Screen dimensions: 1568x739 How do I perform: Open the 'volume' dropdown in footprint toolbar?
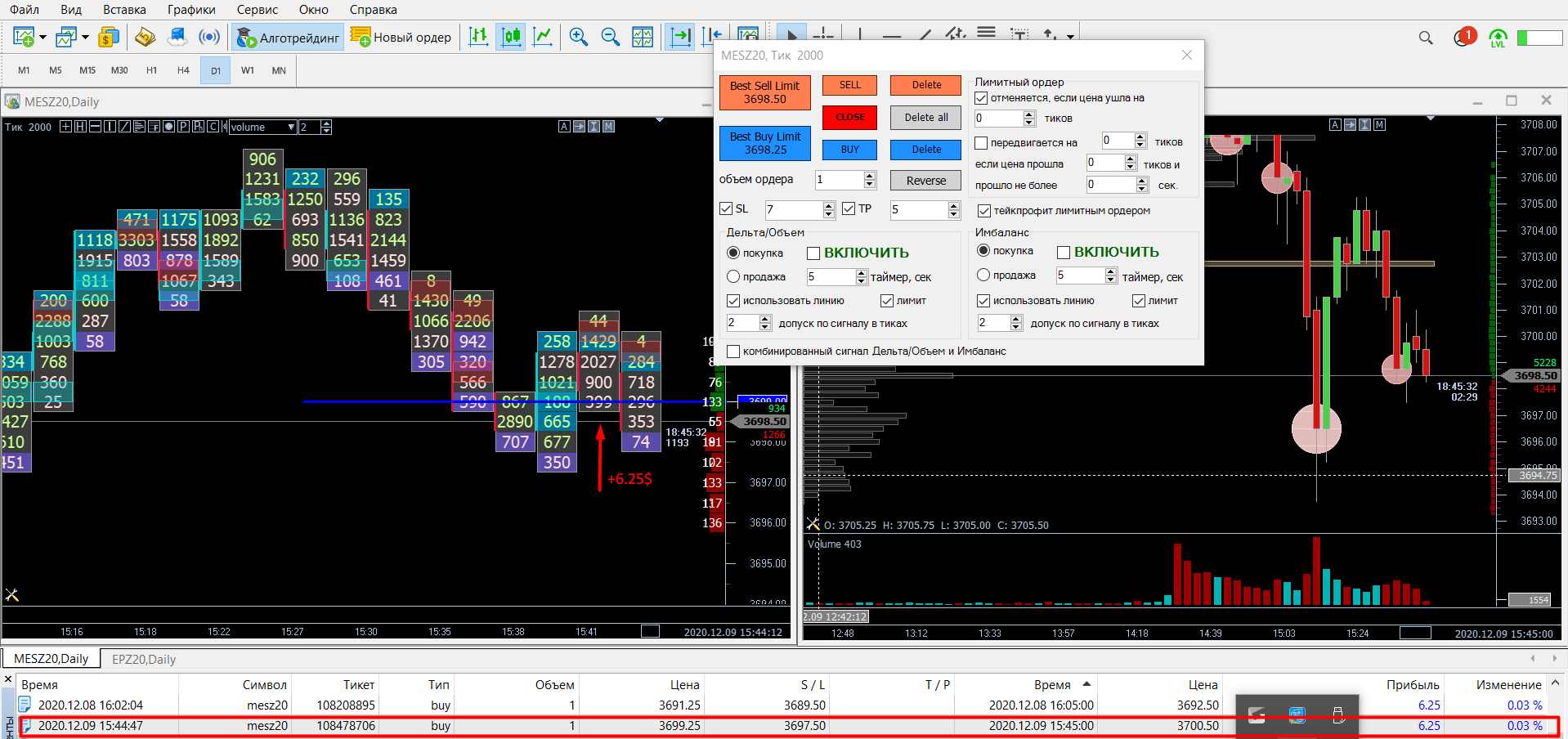tap(262, 127)
